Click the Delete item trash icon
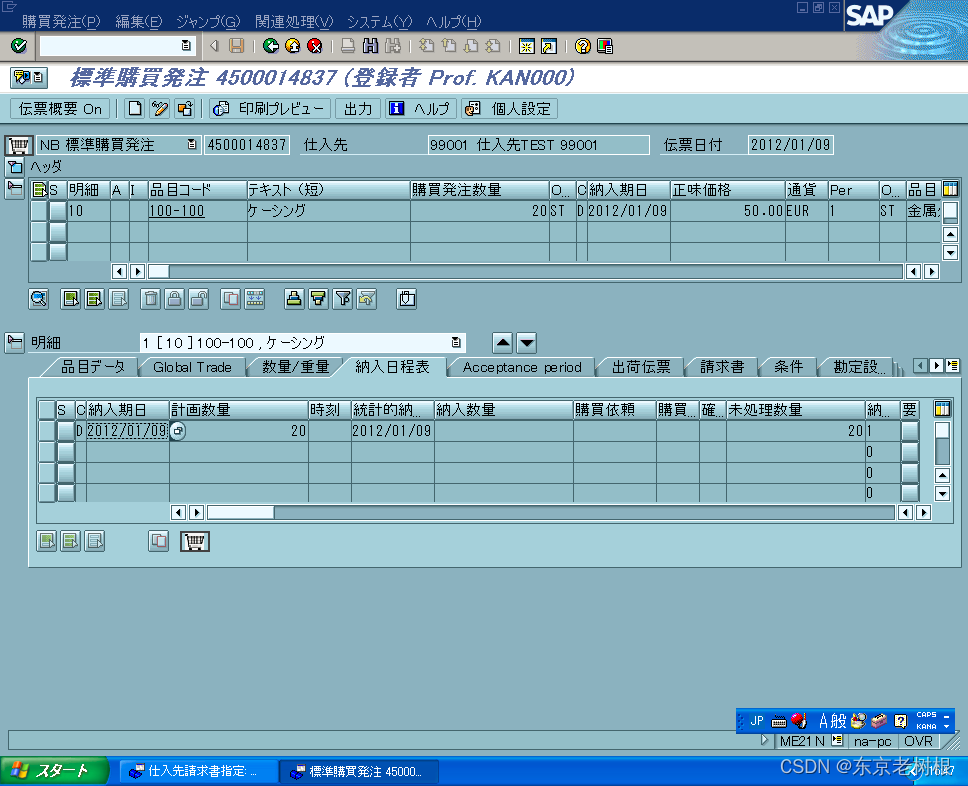Viewport: 968px width, 786px height. 150,299
